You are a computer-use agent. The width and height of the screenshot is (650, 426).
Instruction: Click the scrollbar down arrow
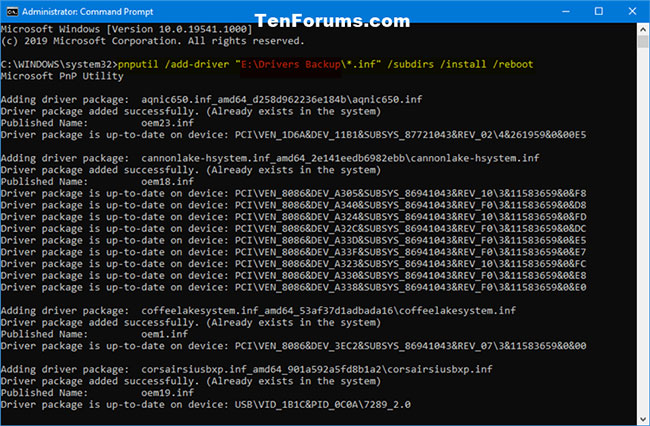643,419
